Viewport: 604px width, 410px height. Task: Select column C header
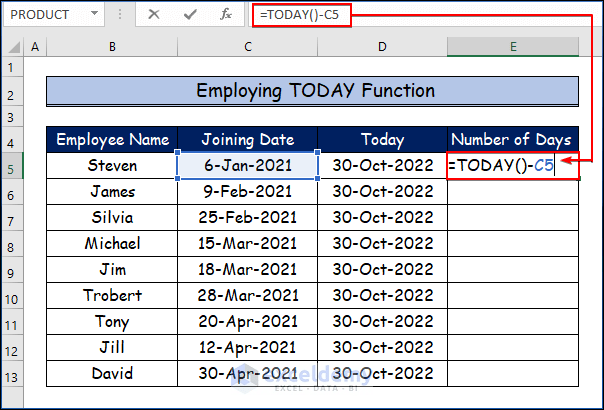(x=248, y=47)
